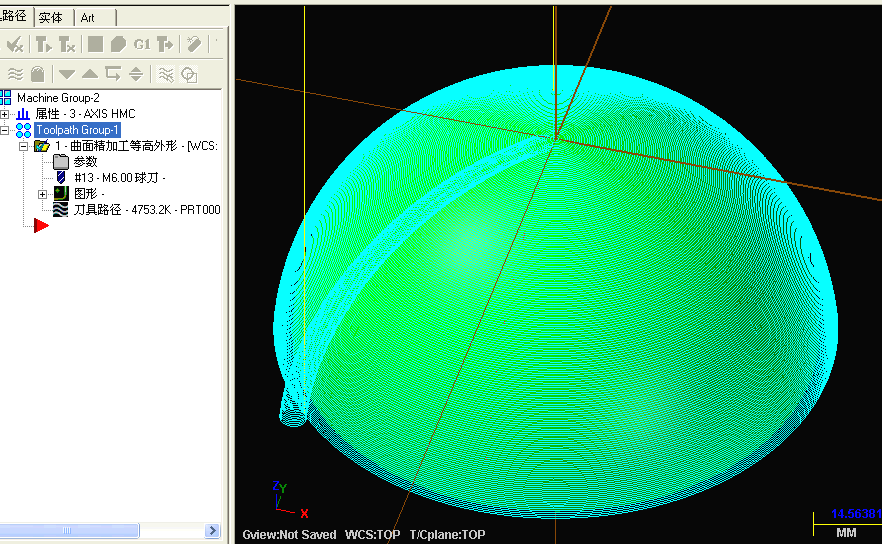Click the WCS:TOP status text
The height and width of the screenshot is (544, 882).
(372, 534)
